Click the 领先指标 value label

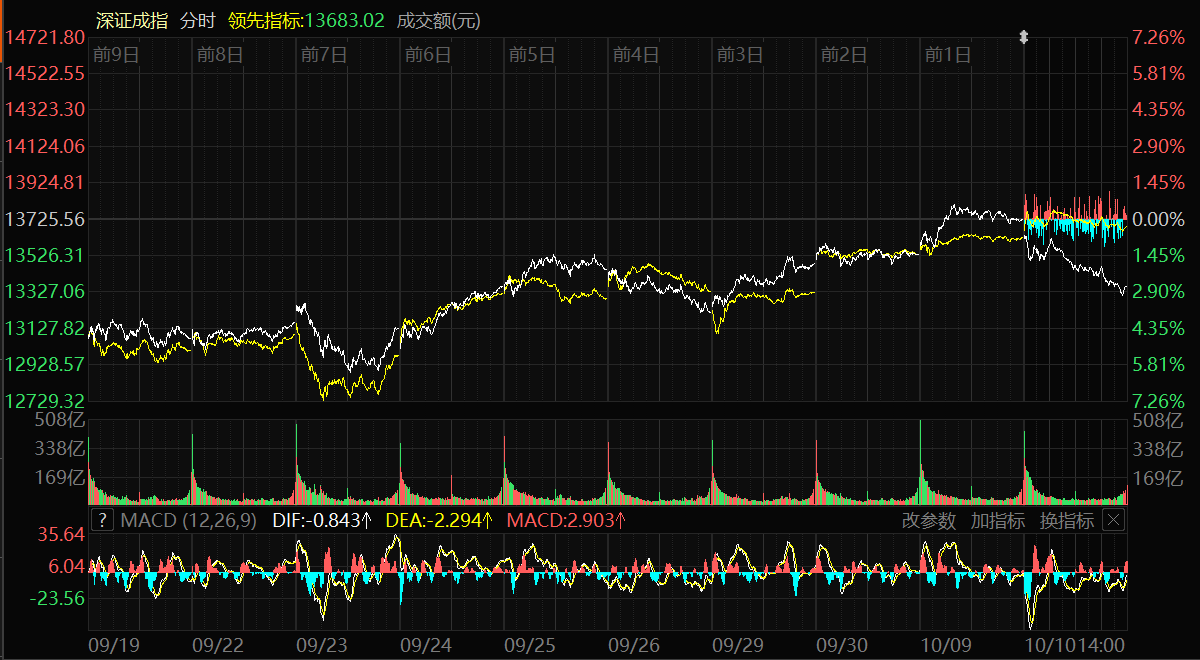(306, 20)
